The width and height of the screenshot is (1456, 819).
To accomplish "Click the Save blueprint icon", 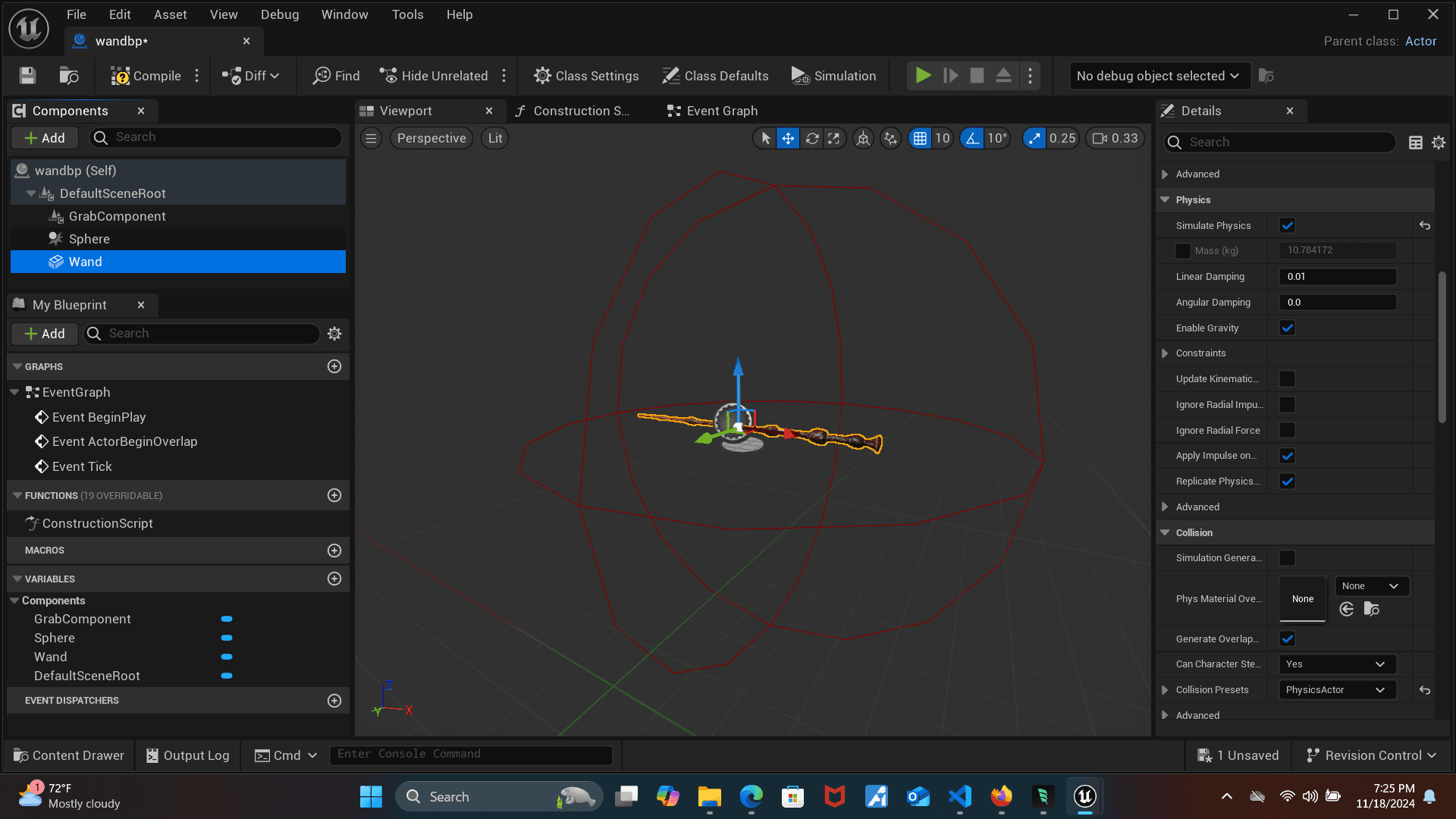I will [28, 76].
